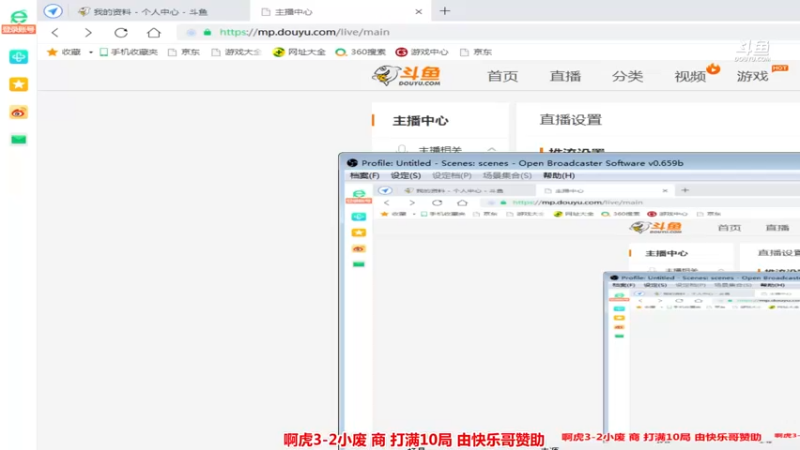Open 京东 bookmark after 游戏中心

tap(476, 52)
